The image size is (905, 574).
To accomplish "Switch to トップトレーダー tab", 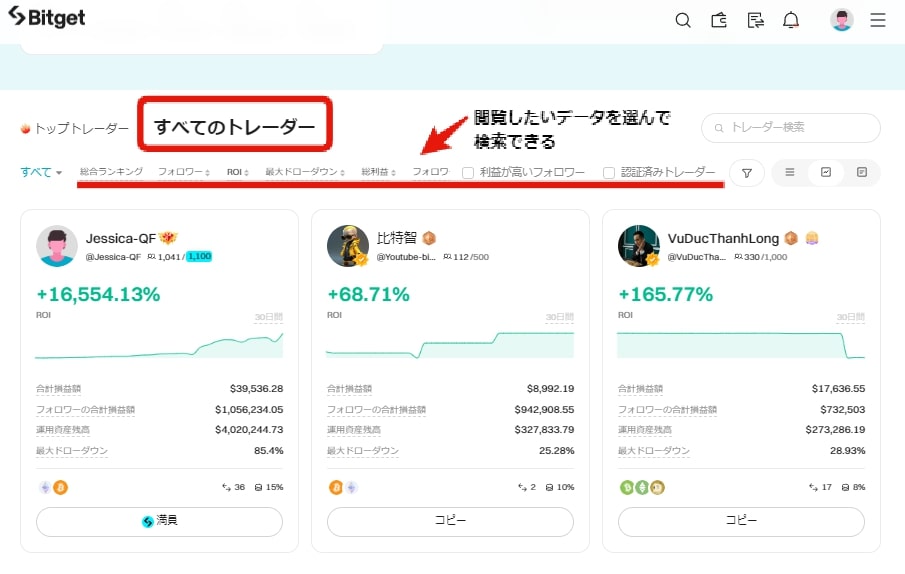I will click(74, 128).
